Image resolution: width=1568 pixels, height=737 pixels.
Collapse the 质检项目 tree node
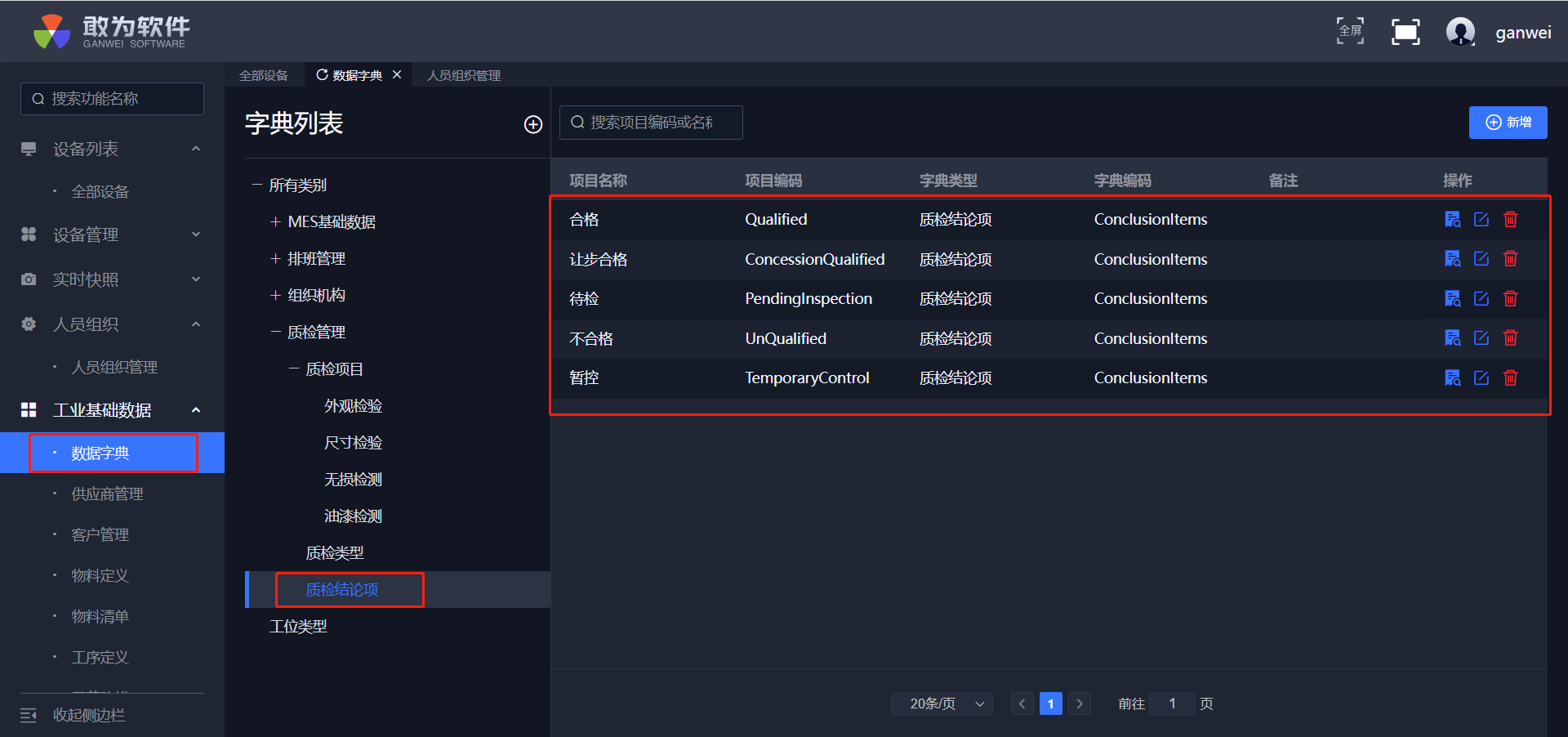pyautogui.click(x=293, y=368)
